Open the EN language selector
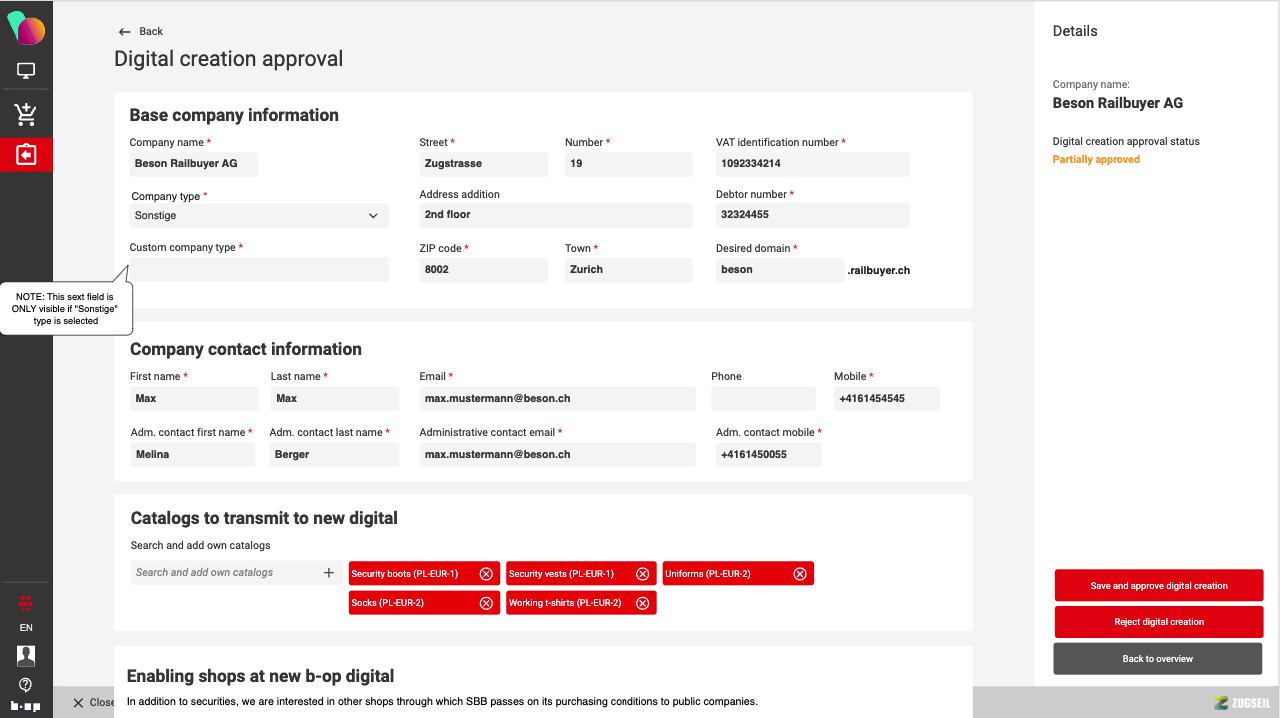 click(26, 628)
